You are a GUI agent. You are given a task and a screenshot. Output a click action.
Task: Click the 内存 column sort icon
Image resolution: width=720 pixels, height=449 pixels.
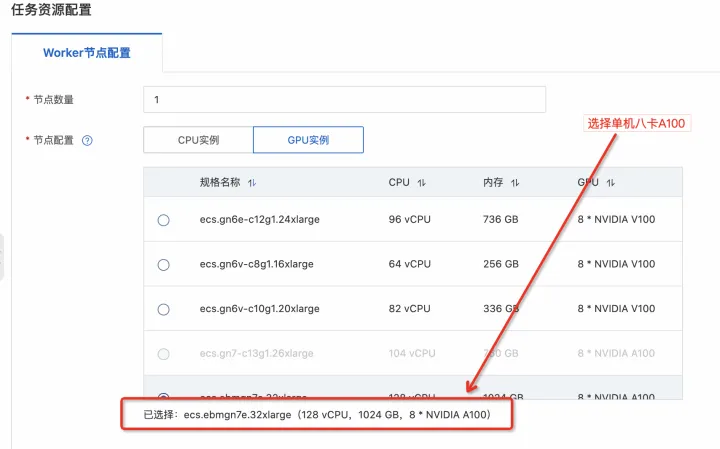516,183
